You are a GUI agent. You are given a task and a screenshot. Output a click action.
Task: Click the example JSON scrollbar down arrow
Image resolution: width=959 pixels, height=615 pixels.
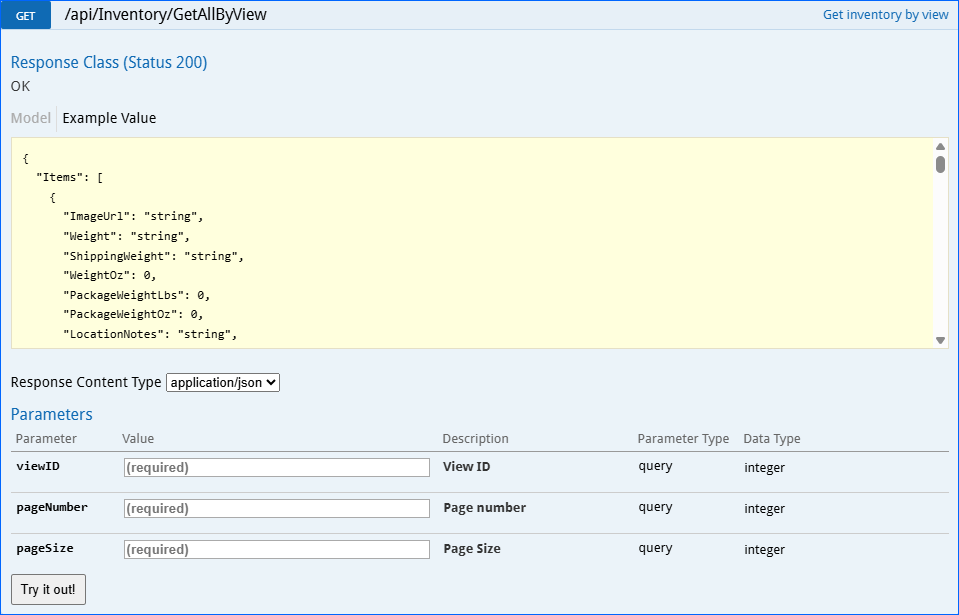[941, 341]
